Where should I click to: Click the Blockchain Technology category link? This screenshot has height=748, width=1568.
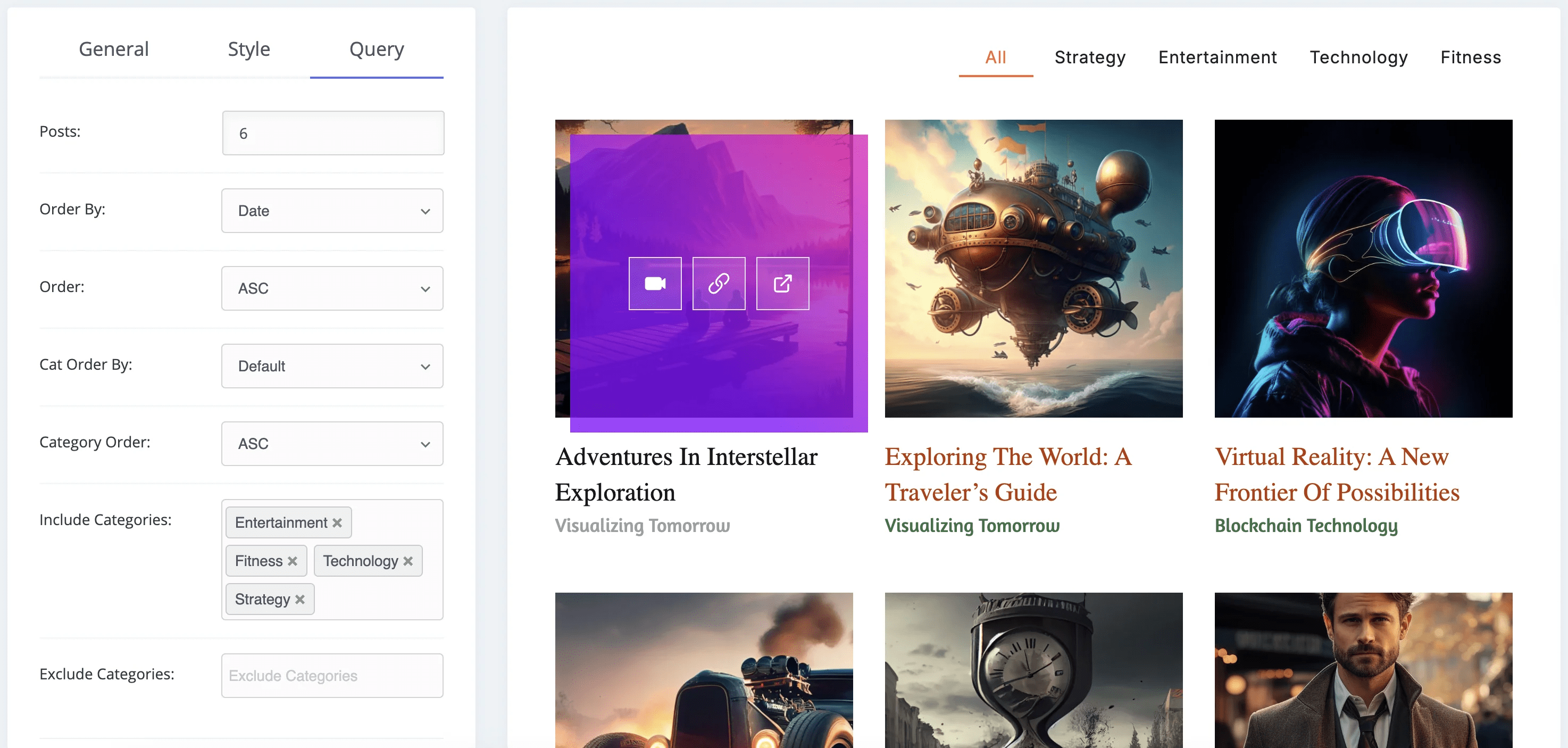1306,526
